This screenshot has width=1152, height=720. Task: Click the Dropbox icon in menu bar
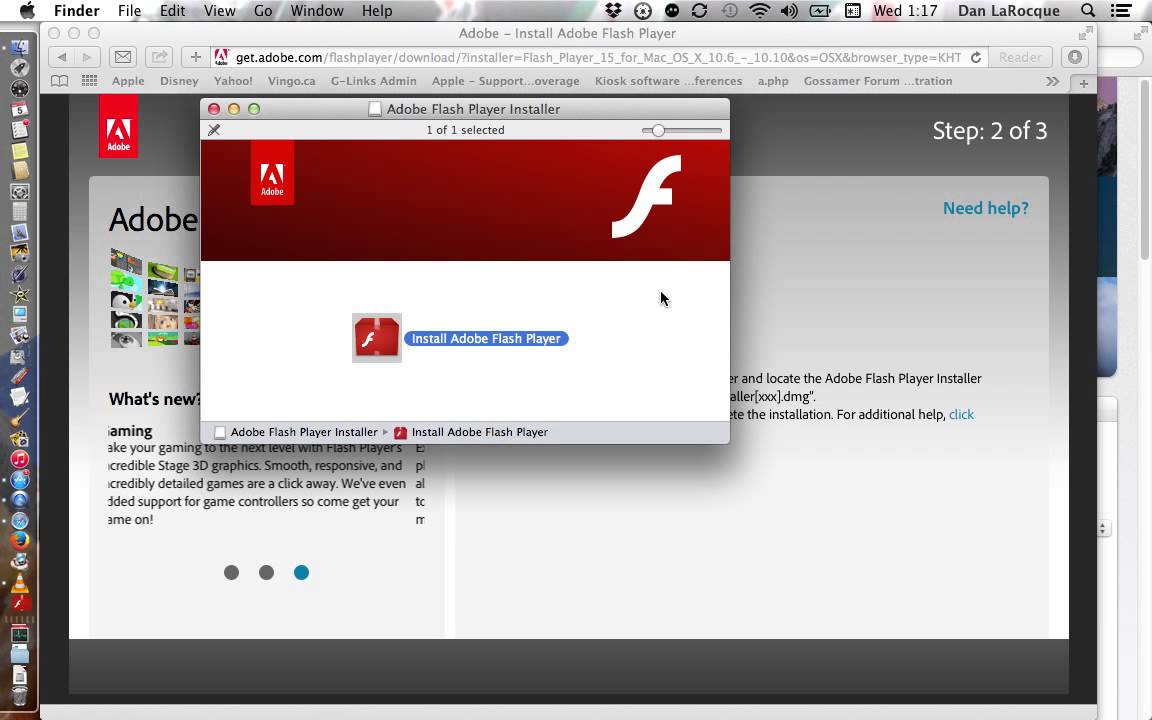coord(613,11)
